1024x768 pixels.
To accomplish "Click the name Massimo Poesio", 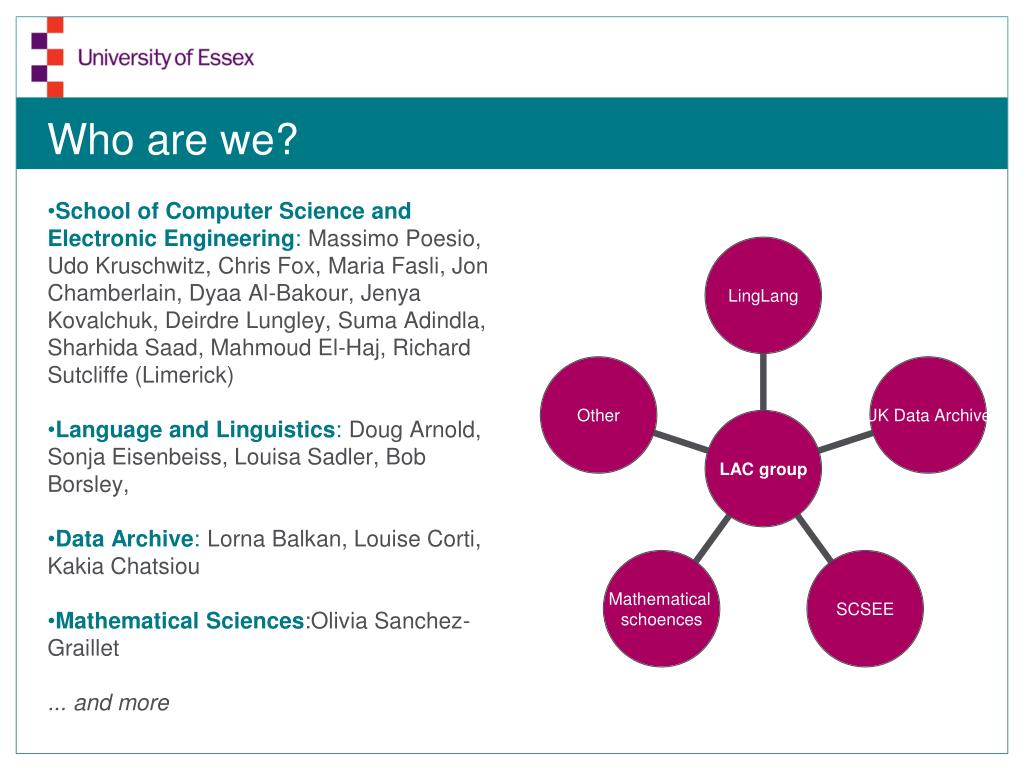I will [x=394, y=238].
